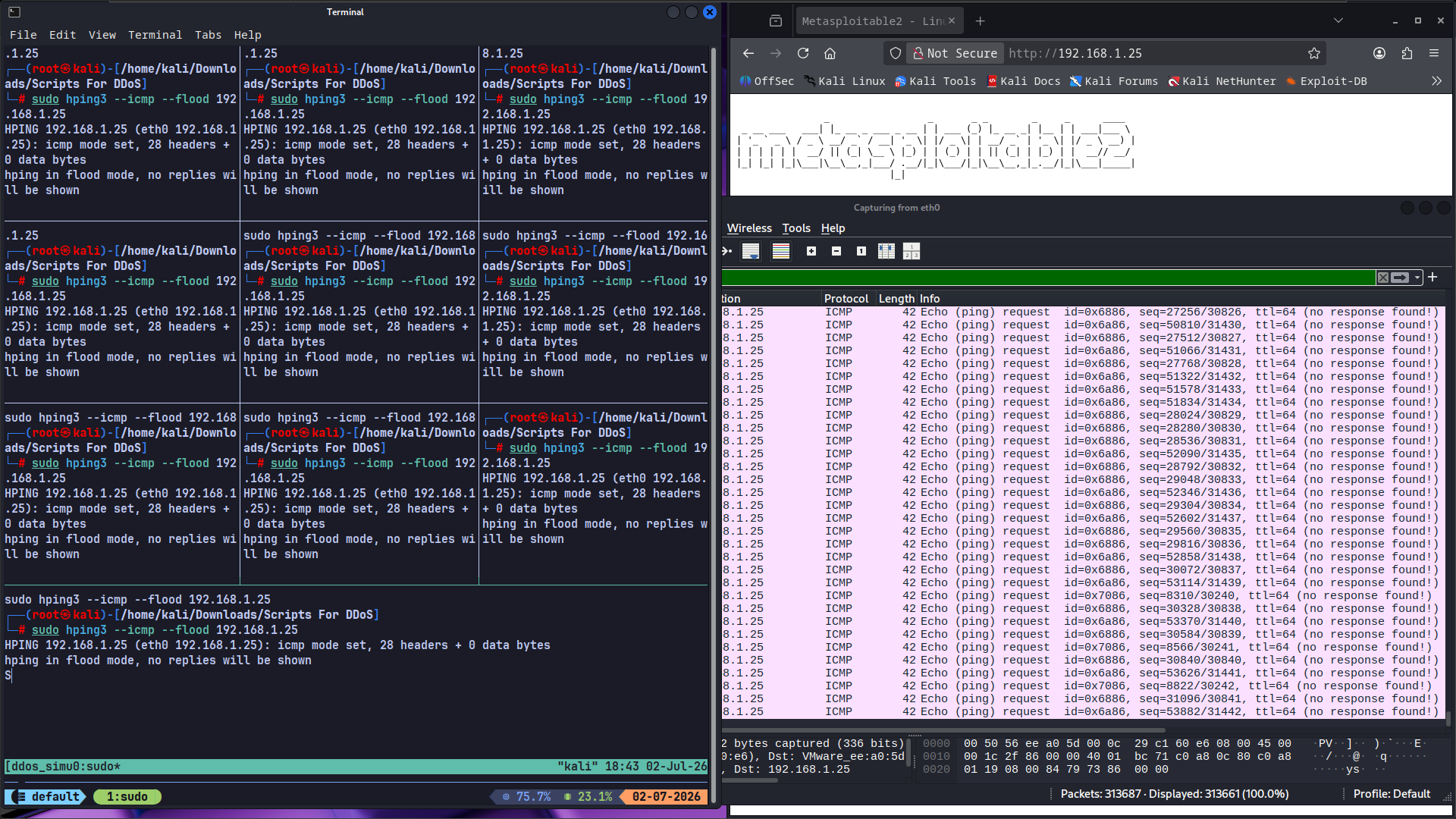1456x819 pixels.
Task: Close the Metasploitable2 browser tab
Action: click(x=952, y=21)
